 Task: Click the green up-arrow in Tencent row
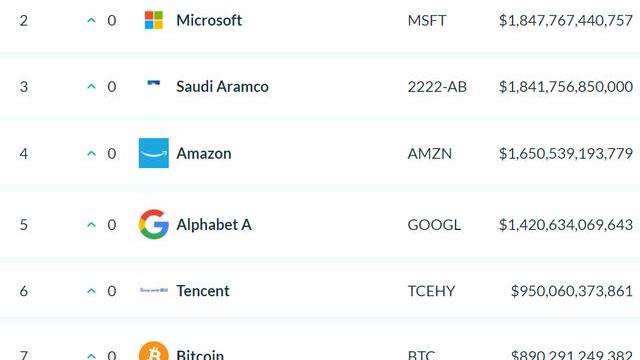point(91,291)
